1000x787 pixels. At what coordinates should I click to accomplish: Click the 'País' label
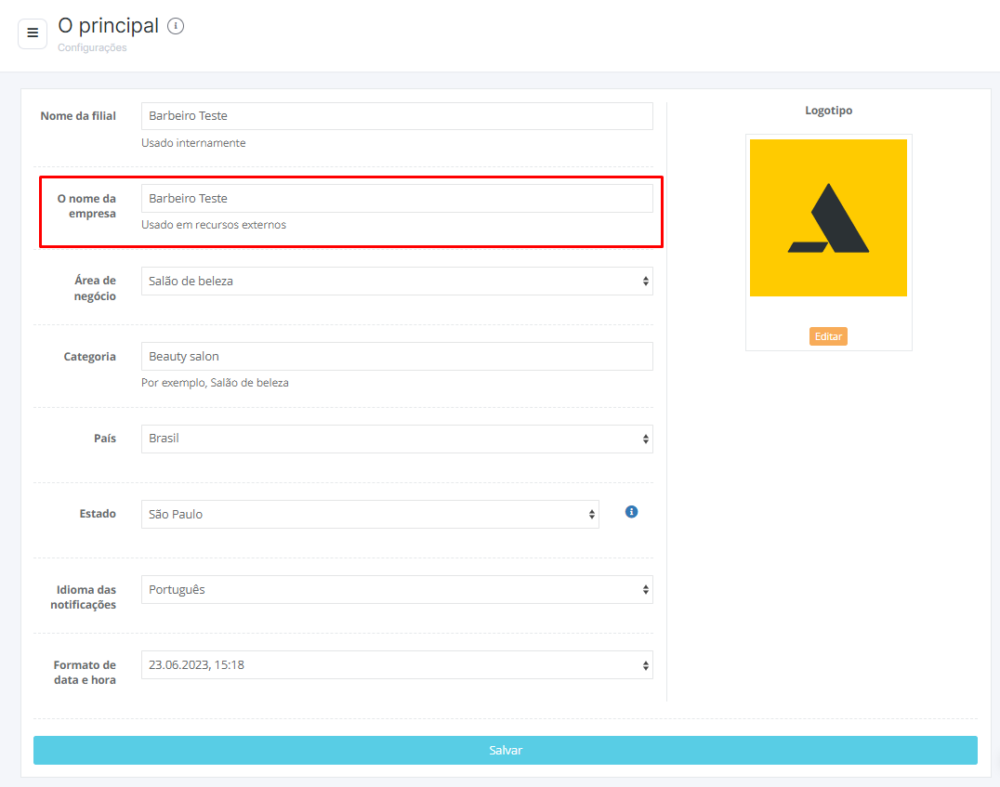(x=105, y=439)
